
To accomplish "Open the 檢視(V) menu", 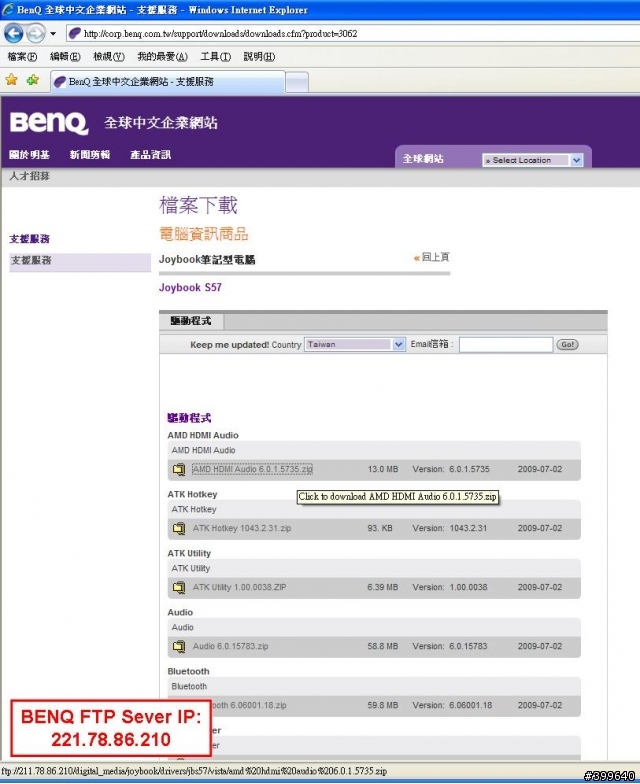I will click(108, 56).
